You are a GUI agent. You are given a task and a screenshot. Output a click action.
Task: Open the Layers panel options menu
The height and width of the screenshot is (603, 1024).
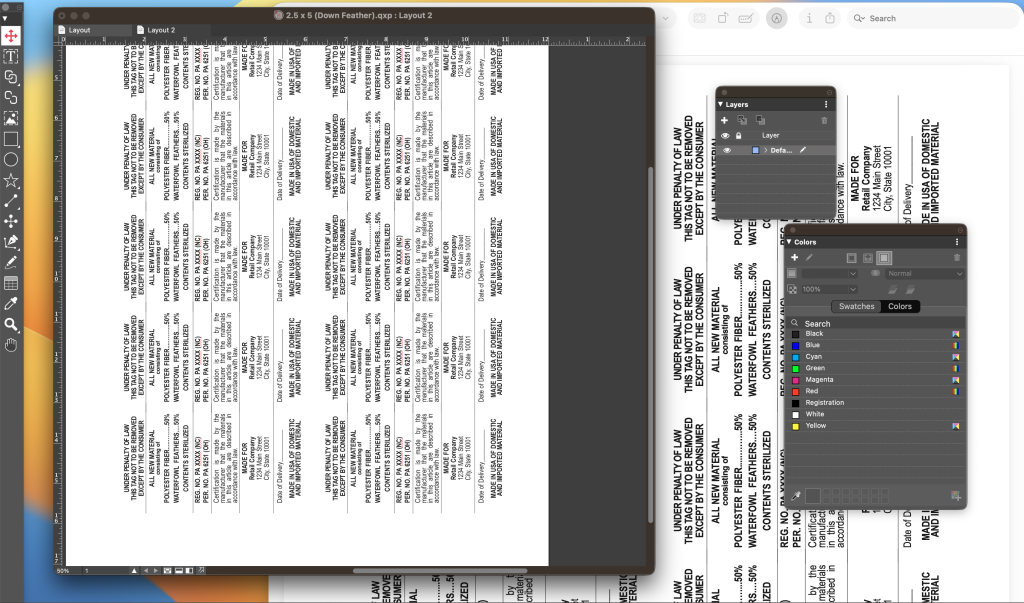point(826,105)
